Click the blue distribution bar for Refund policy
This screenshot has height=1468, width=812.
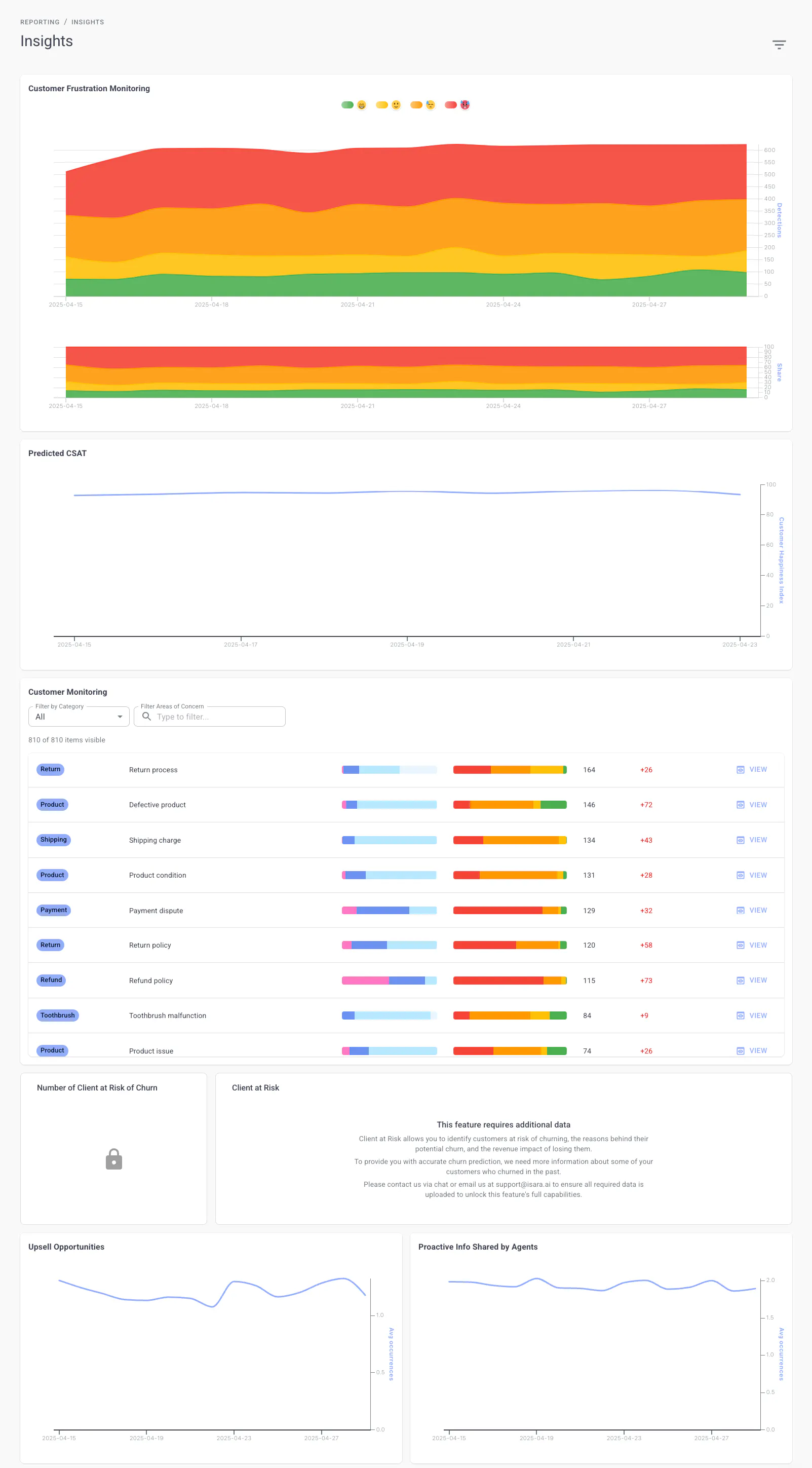(389, 981)
